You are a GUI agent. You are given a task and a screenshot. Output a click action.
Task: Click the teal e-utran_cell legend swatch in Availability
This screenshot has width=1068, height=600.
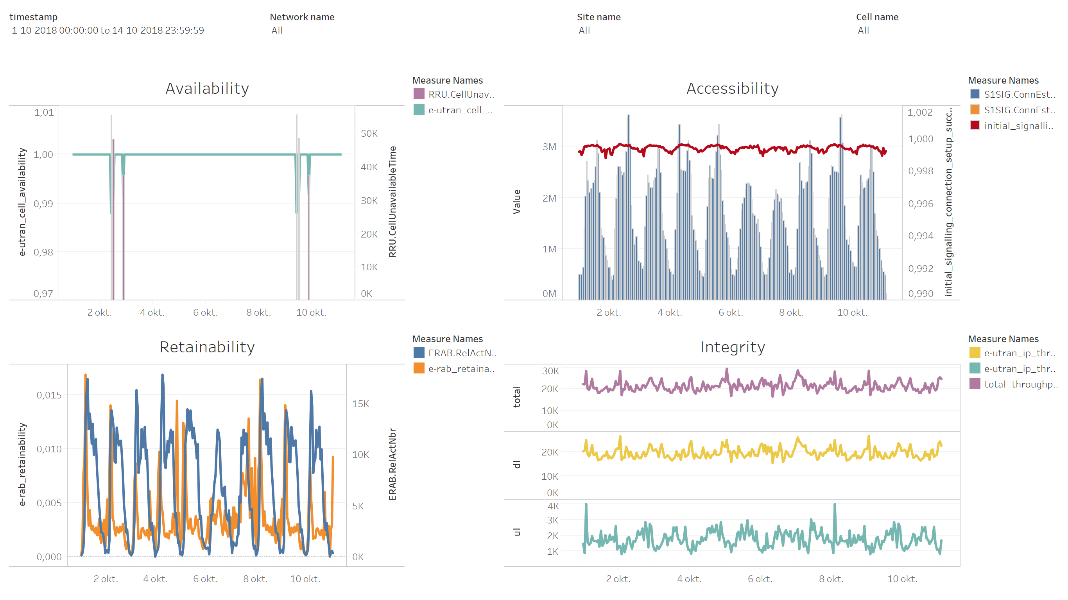419,110
